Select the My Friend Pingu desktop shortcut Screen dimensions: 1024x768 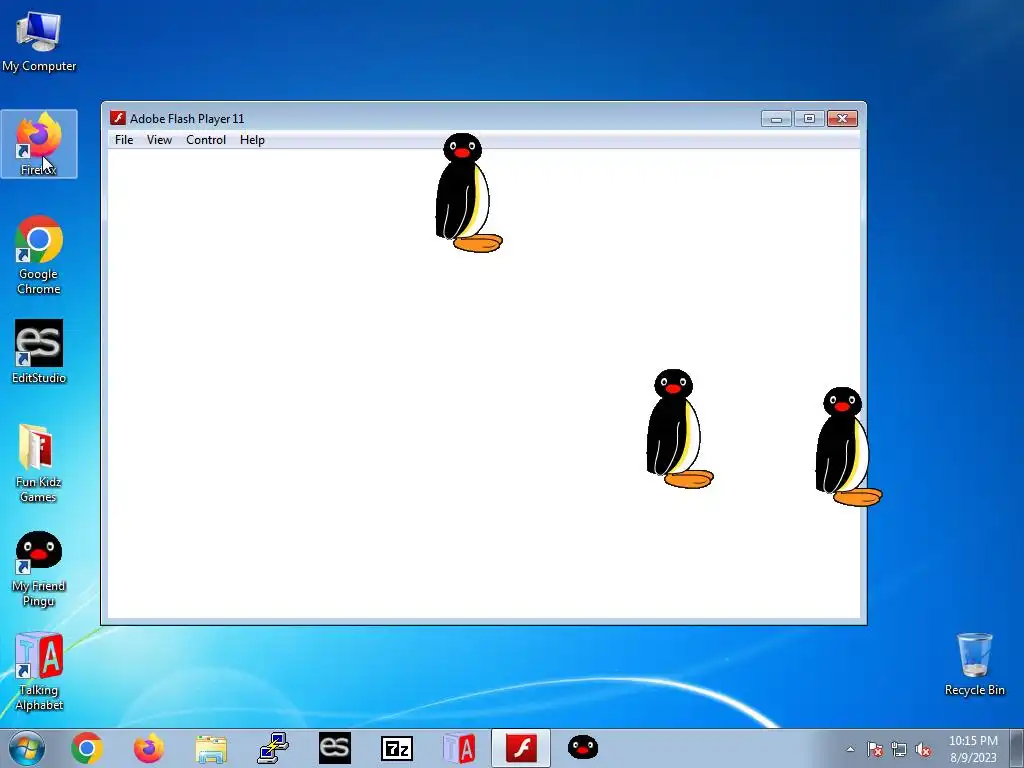pyautogui.click(x=39, y=568)
